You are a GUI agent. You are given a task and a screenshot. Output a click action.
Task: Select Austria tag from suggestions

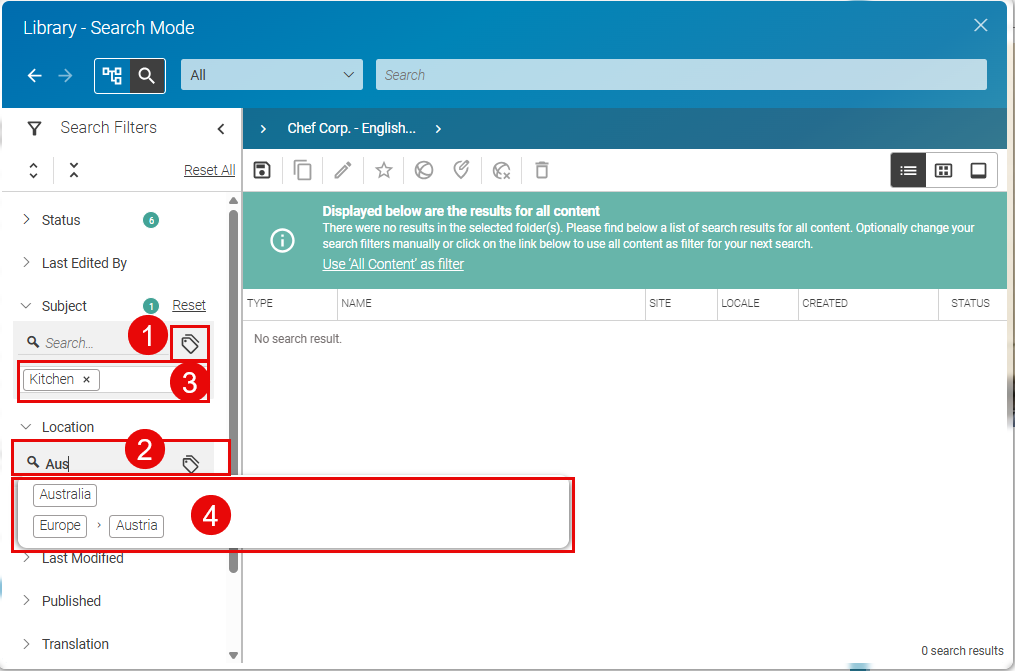point(136,525)
